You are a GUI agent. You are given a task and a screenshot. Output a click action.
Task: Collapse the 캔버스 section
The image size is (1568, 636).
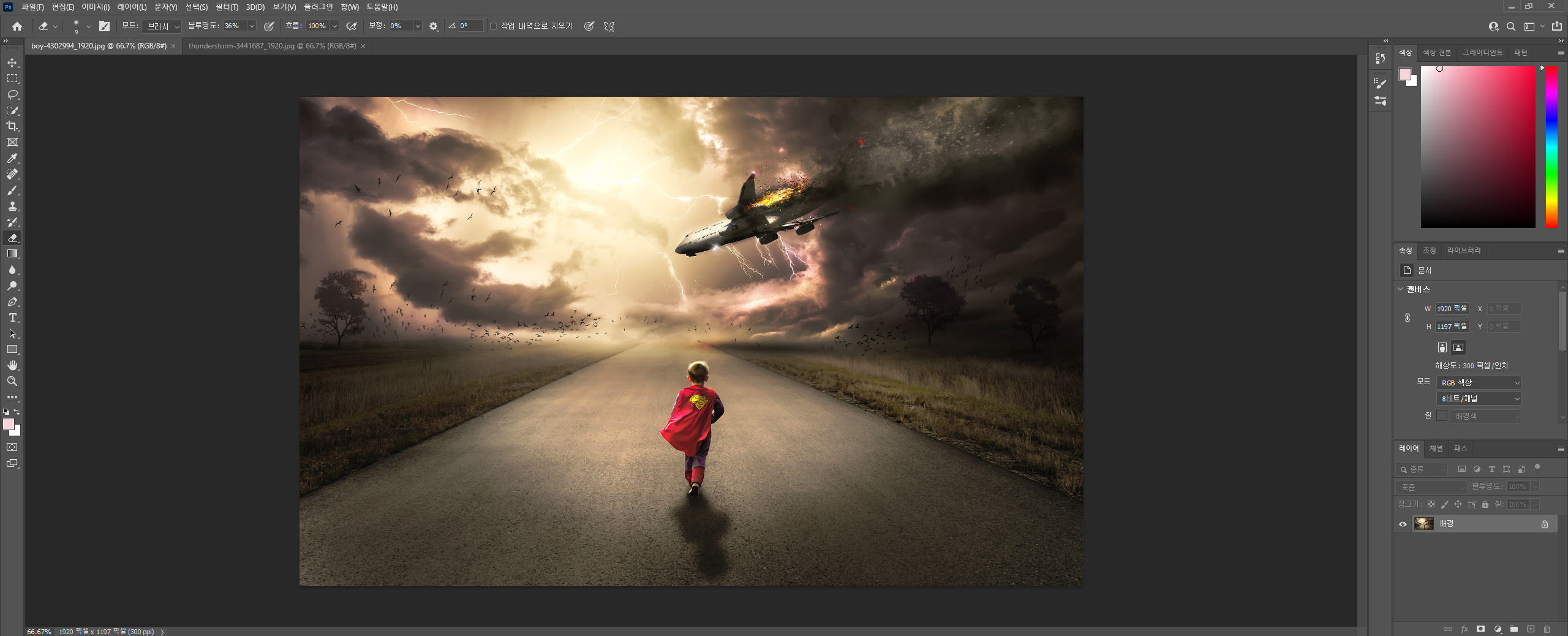1400,289
